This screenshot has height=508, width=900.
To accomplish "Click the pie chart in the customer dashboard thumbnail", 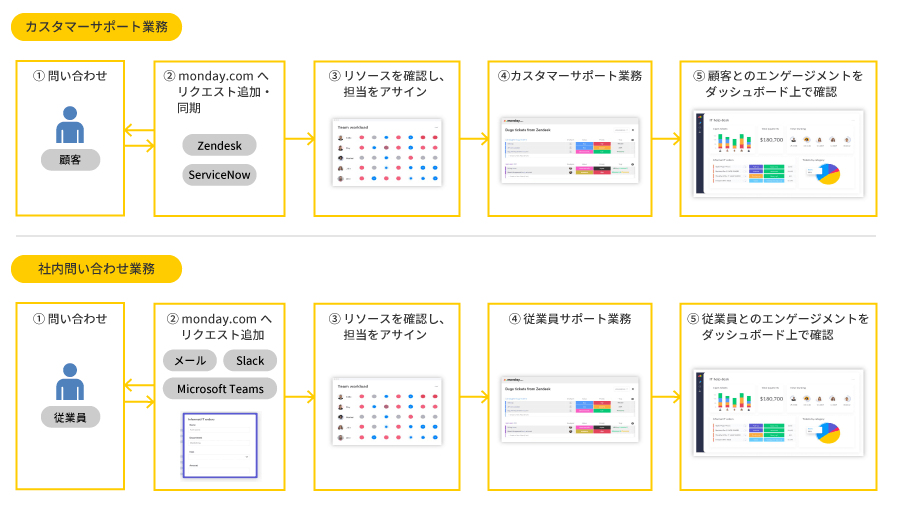I will 828,174.
